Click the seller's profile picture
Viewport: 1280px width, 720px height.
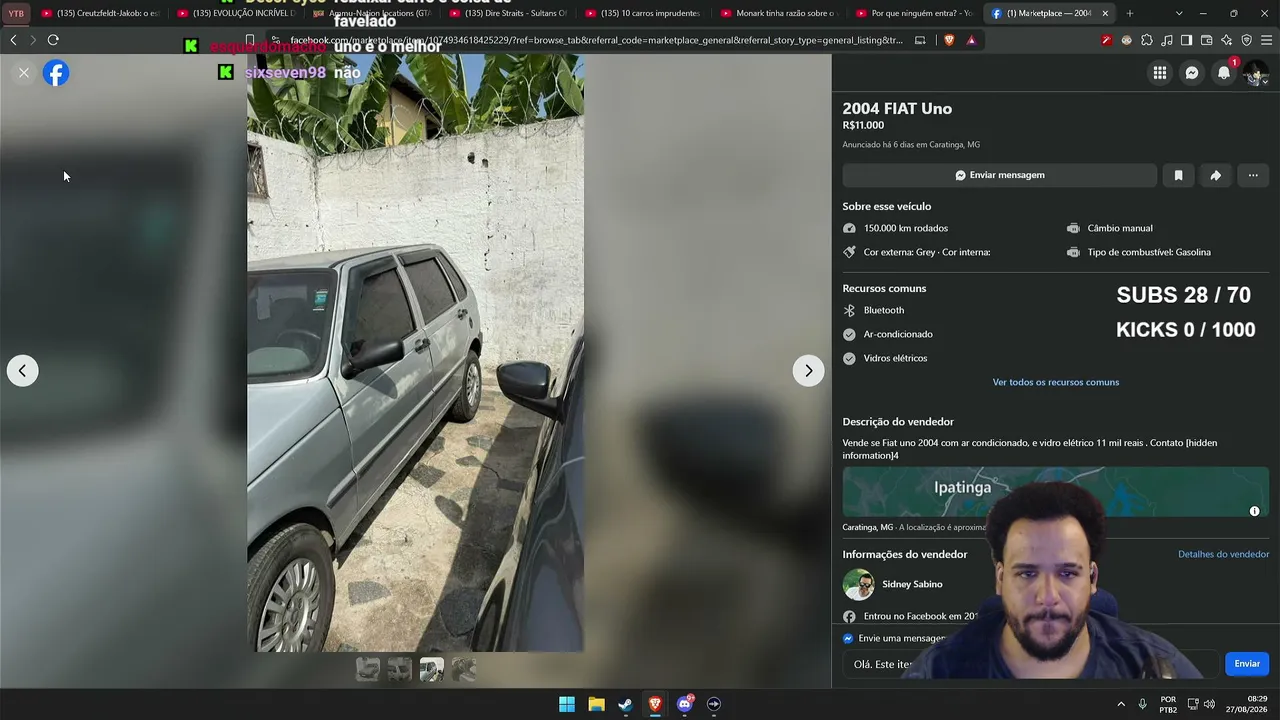pyautogui.click(x=858, y=584)
